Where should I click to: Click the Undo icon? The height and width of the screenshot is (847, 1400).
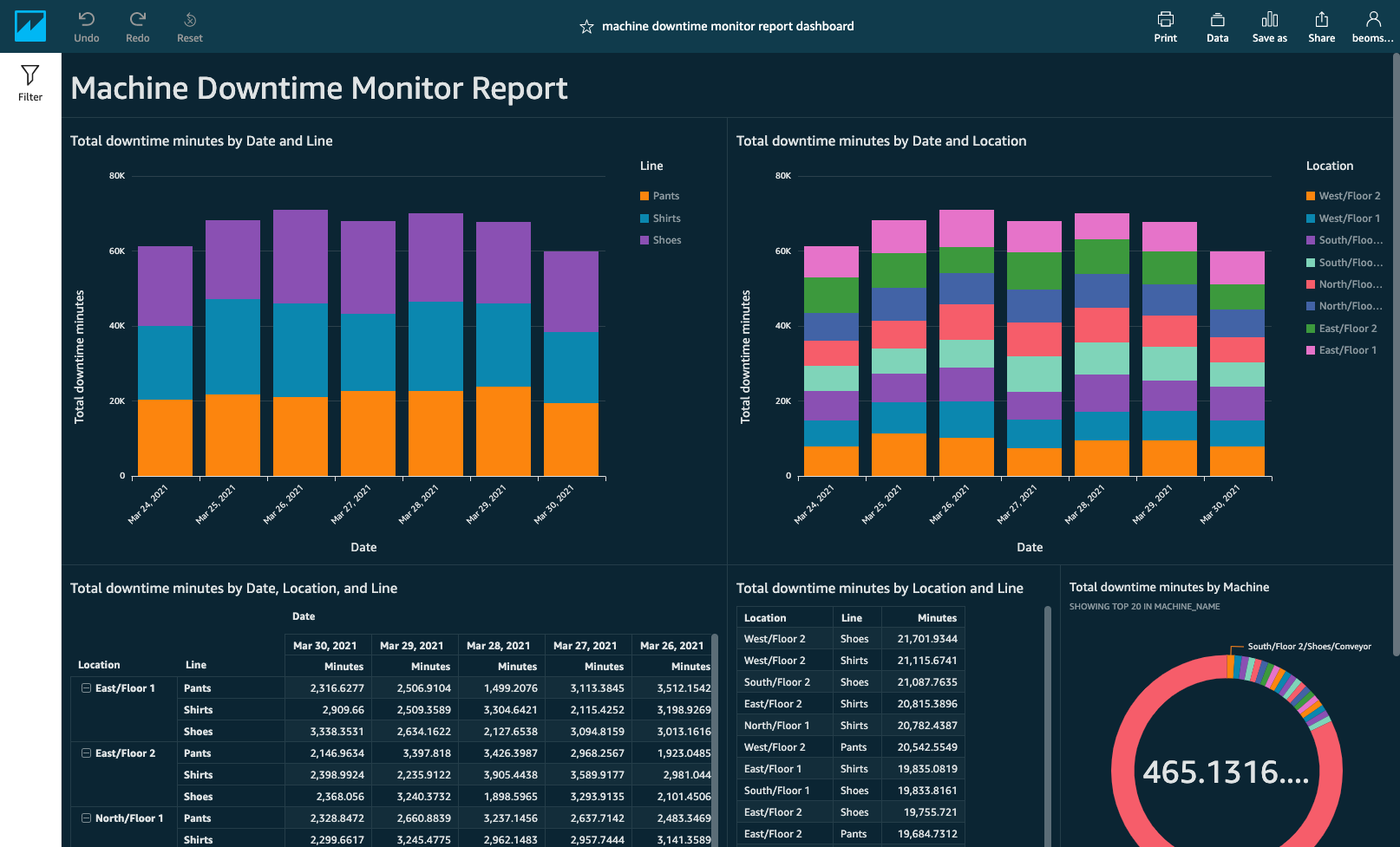pos(86,26)
